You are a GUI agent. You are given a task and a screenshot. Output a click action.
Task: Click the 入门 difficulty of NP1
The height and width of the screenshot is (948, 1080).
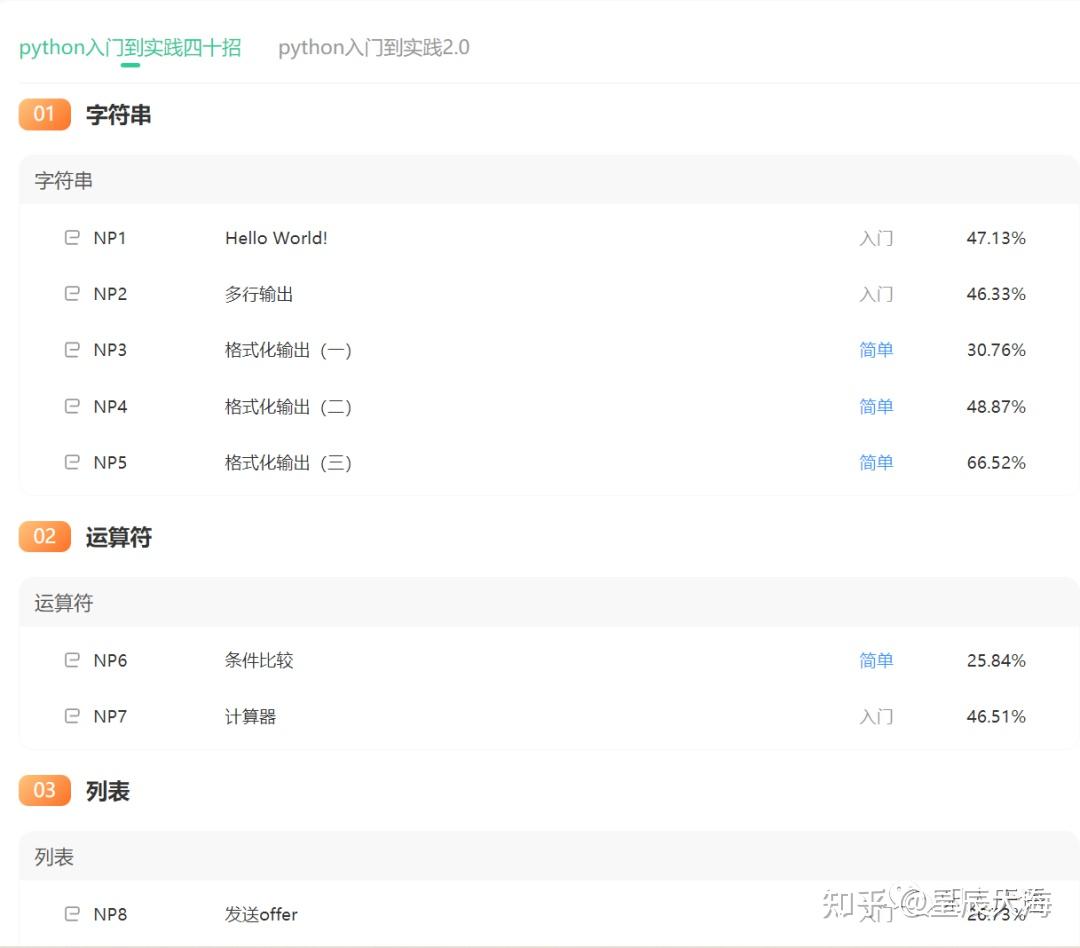tap(876, 238)
